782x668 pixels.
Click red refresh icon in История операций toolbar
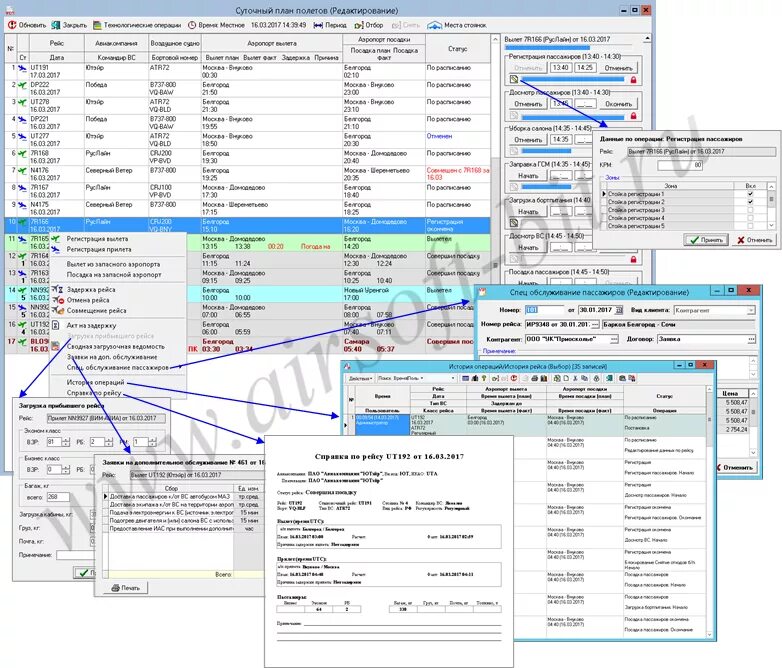(x=514, y=379)
